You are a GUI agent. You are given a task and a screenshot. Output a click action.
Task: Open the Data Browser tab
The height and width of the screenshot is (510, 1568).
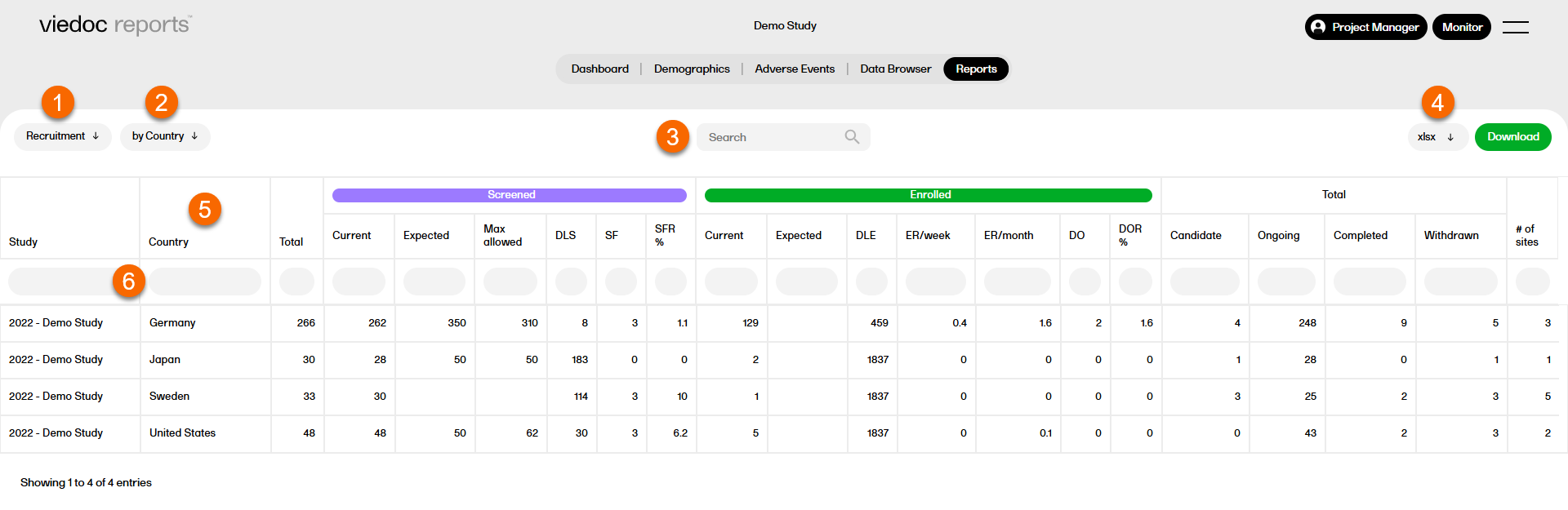point(895,69)
